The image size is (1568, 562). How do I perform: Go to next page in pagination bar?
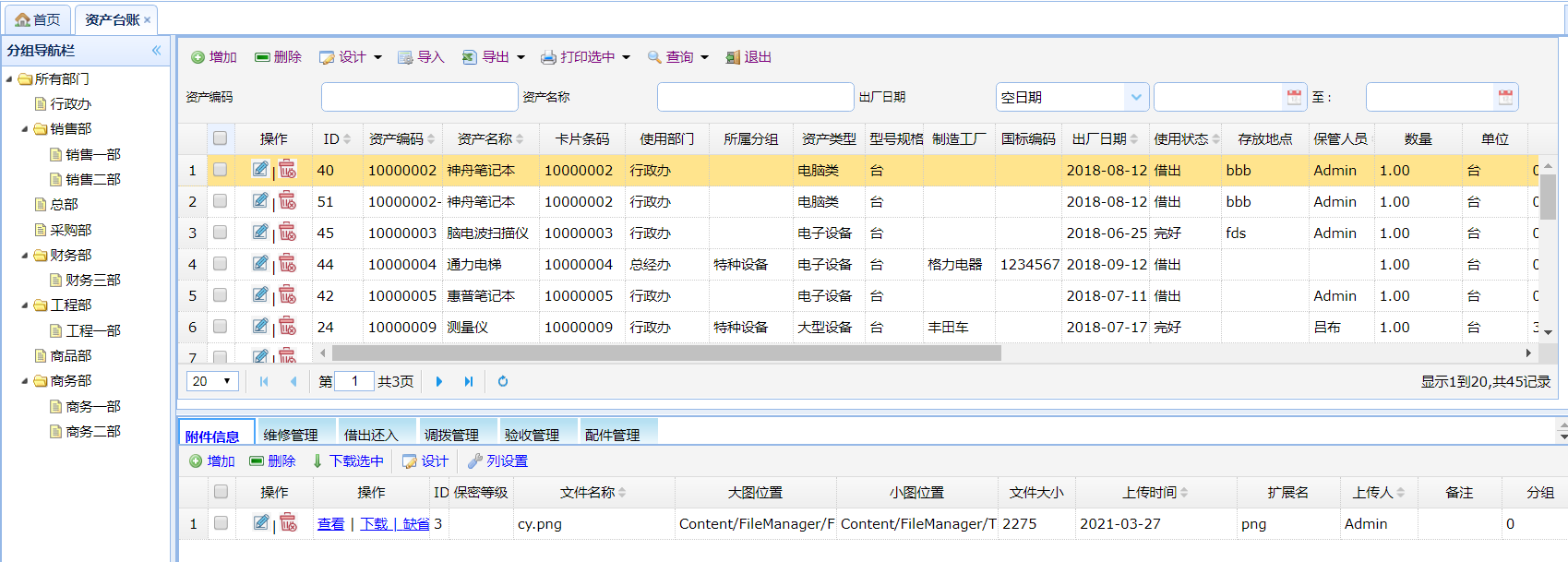click(x=439, y=381)
